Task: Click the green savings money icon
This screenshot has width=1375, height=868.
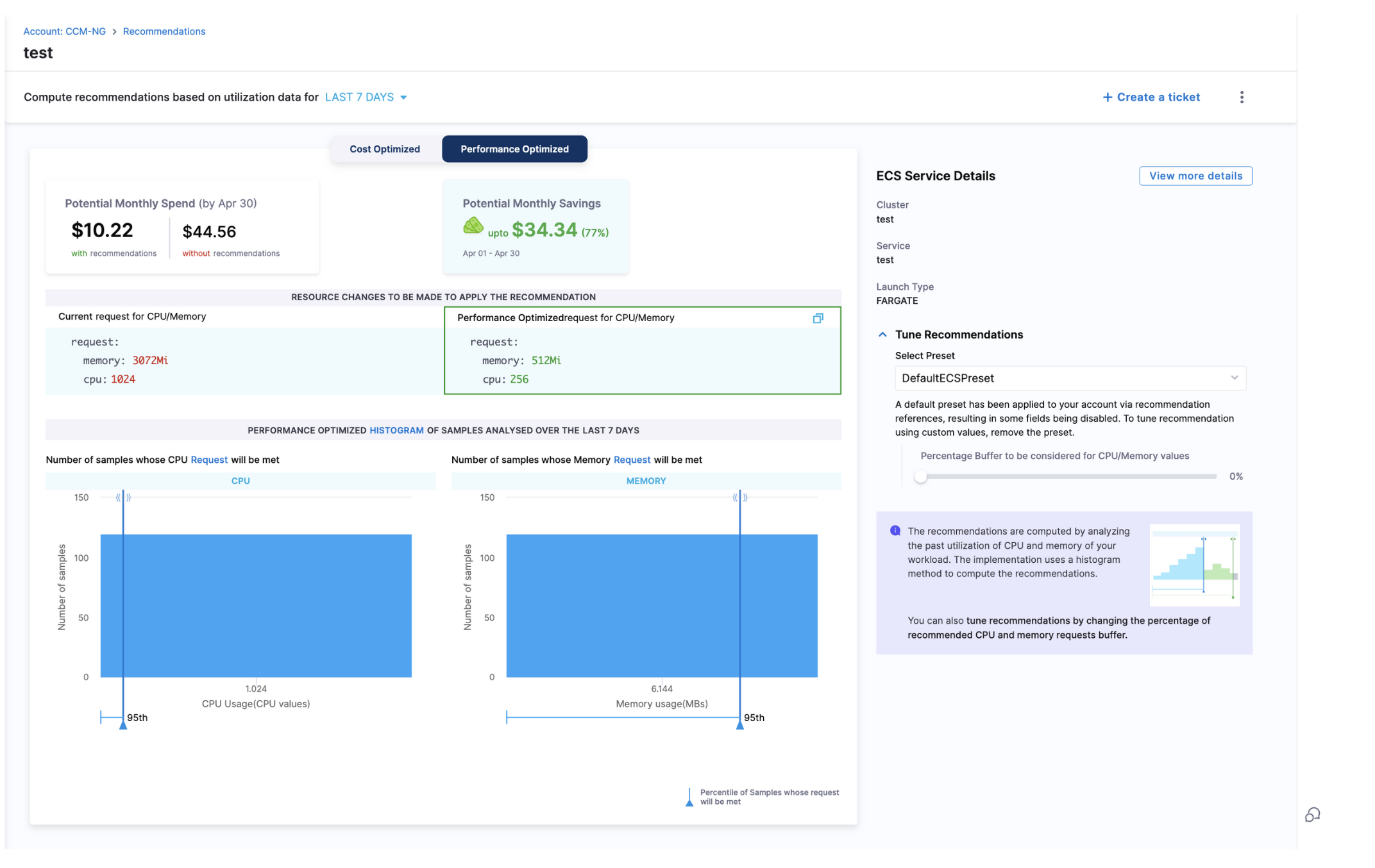Action: click(473, 226)
